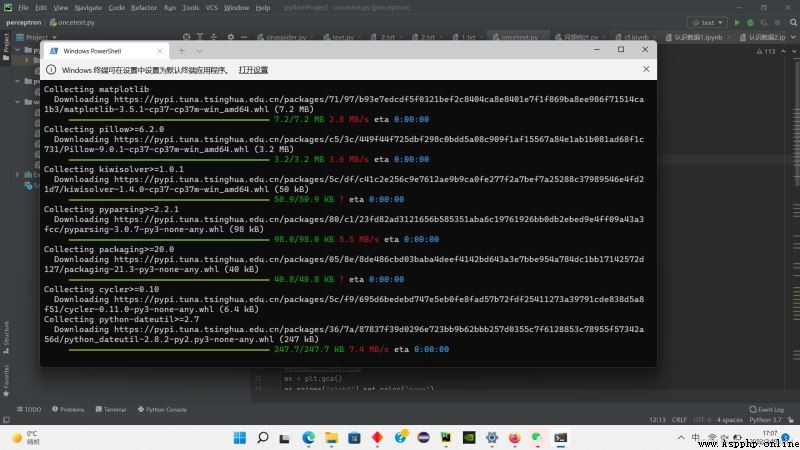Open the Refactor menu
Image resolution: width=800 pixels, height=450 pixels.
(144, 8)
